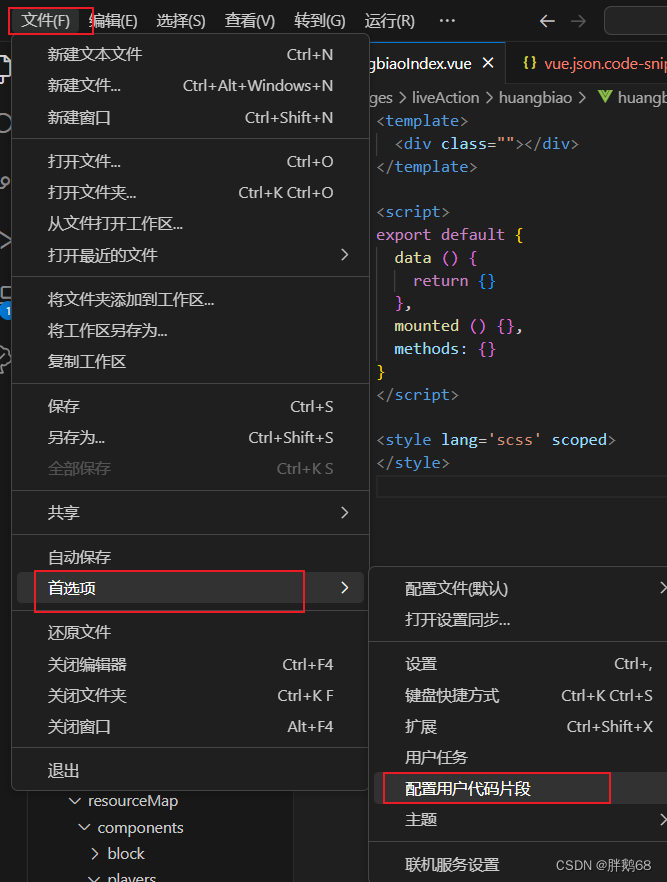Viewport: 667px width, 882px height.
Task: Choose 将工作区另存为...
Action: coord(190,331)
